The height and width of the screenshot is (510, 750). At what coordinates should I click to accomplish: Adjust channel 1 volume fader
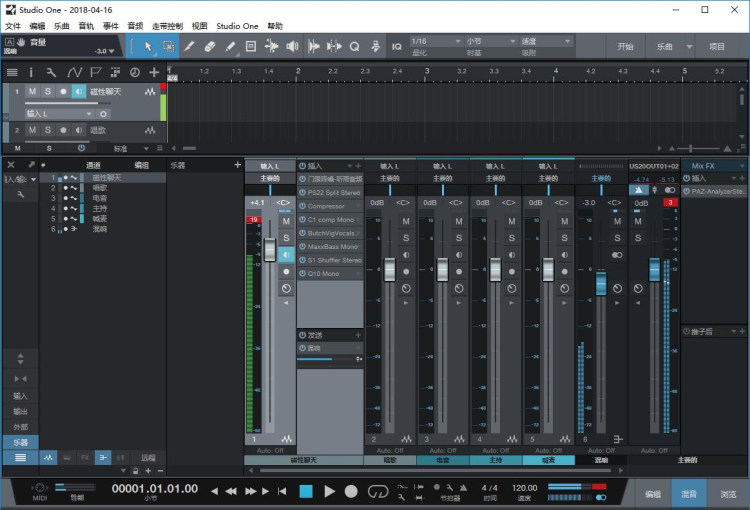270,249
